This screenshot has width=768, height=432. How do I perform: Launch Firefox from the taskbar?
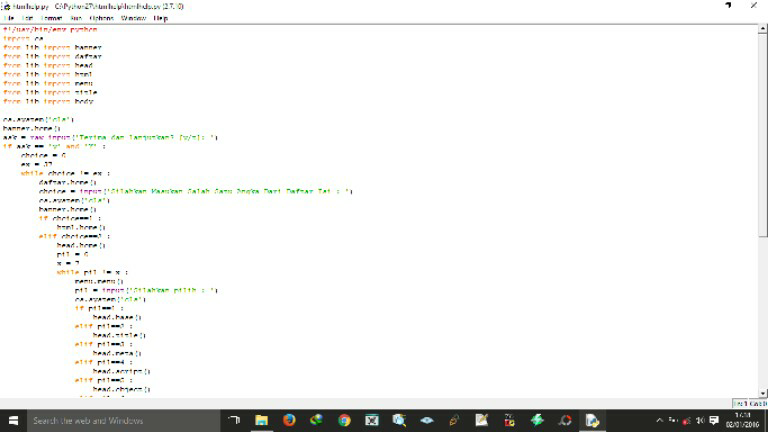[289, 421]
